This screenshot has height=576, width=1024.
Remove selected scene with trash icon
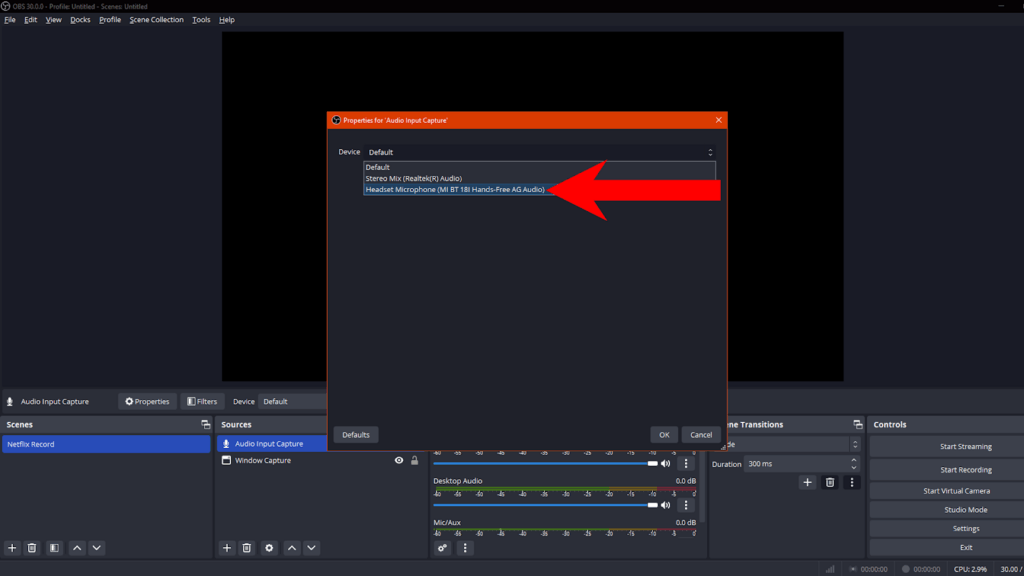click(32, 548)
